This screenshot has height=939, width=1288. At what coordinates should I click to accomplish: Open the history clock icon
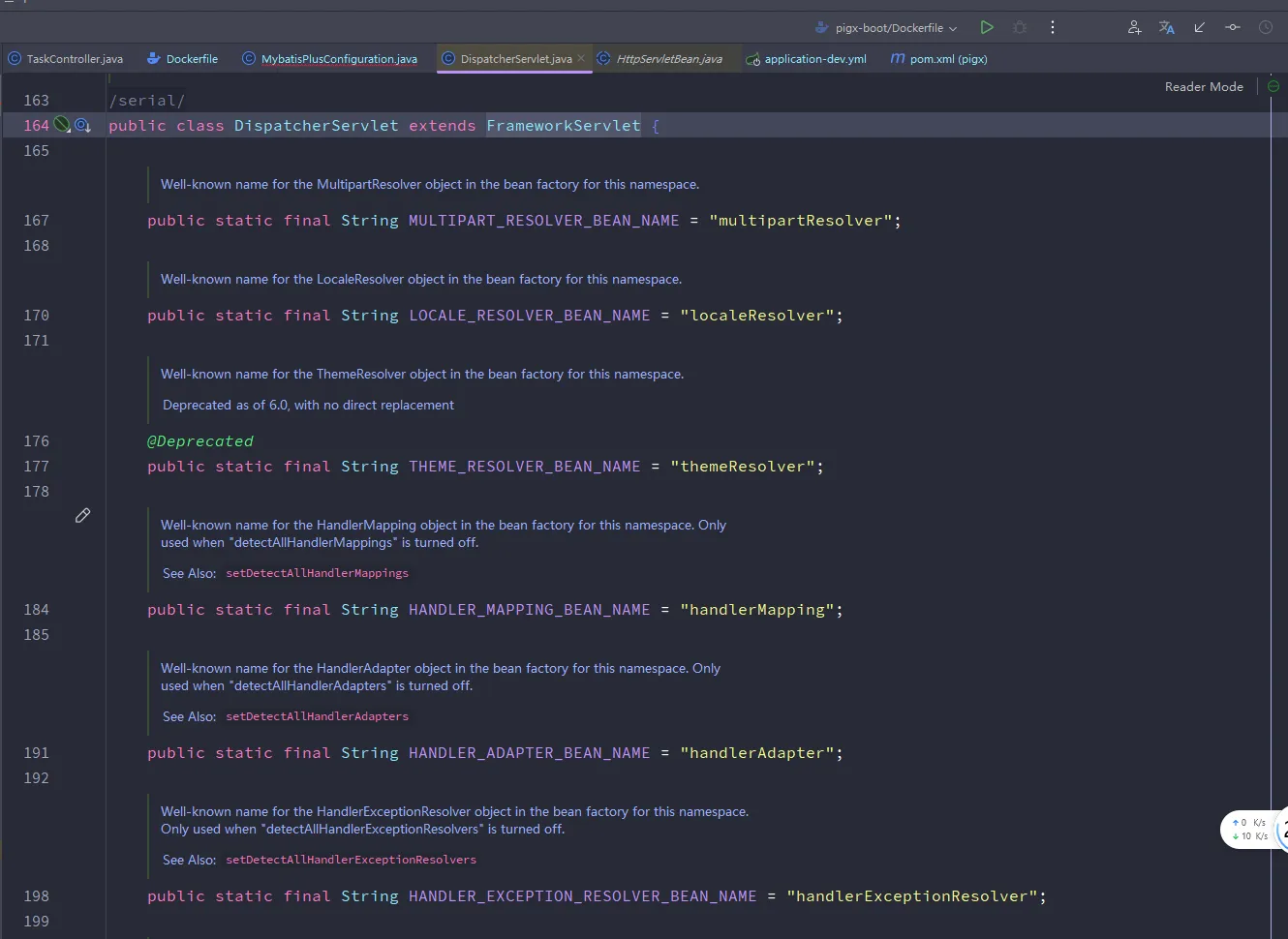(x=1266, y=27)
